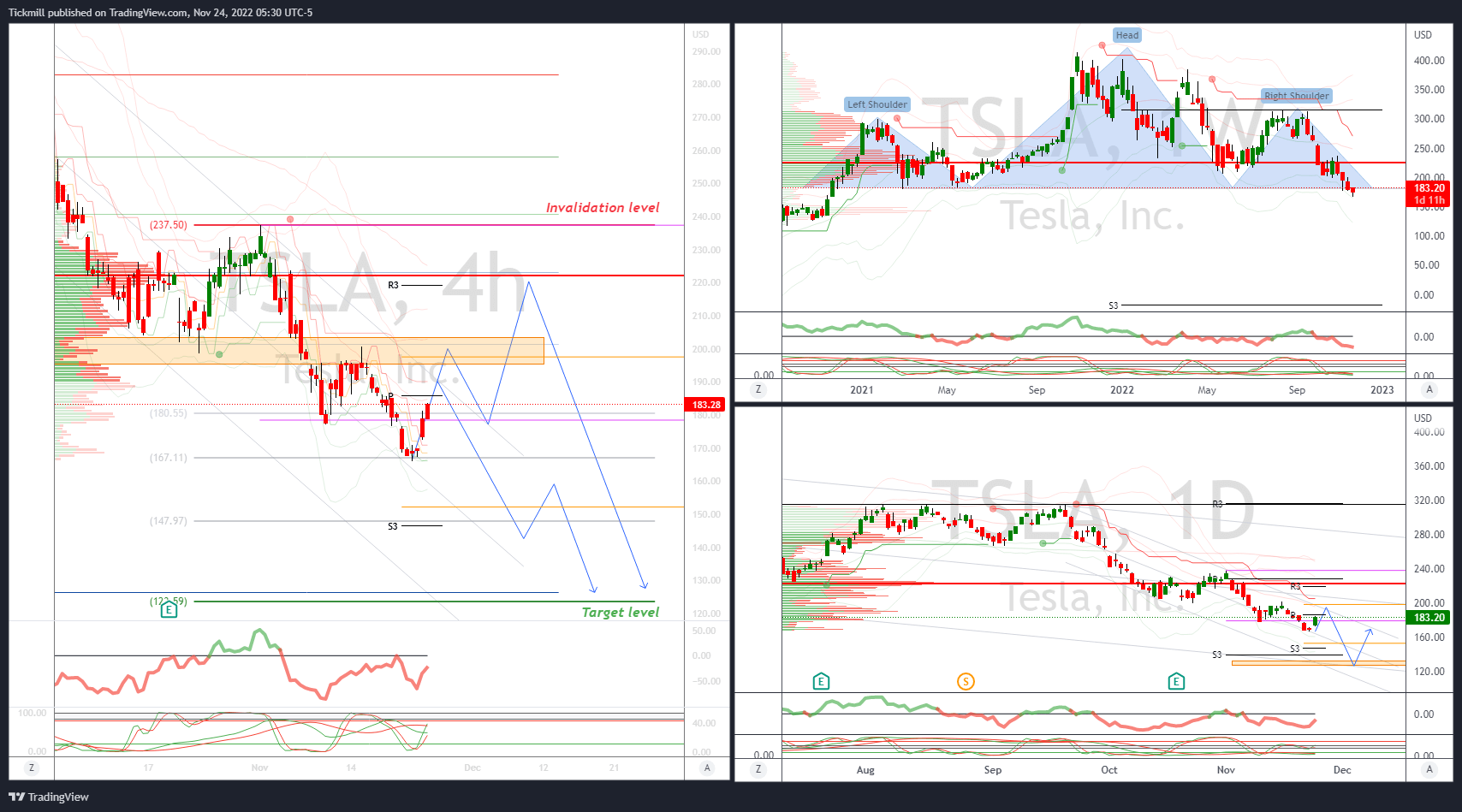Viewport: 1462px width, 812px height.
Task: Click the USD currency label on 4h chart
Action: 701,34
